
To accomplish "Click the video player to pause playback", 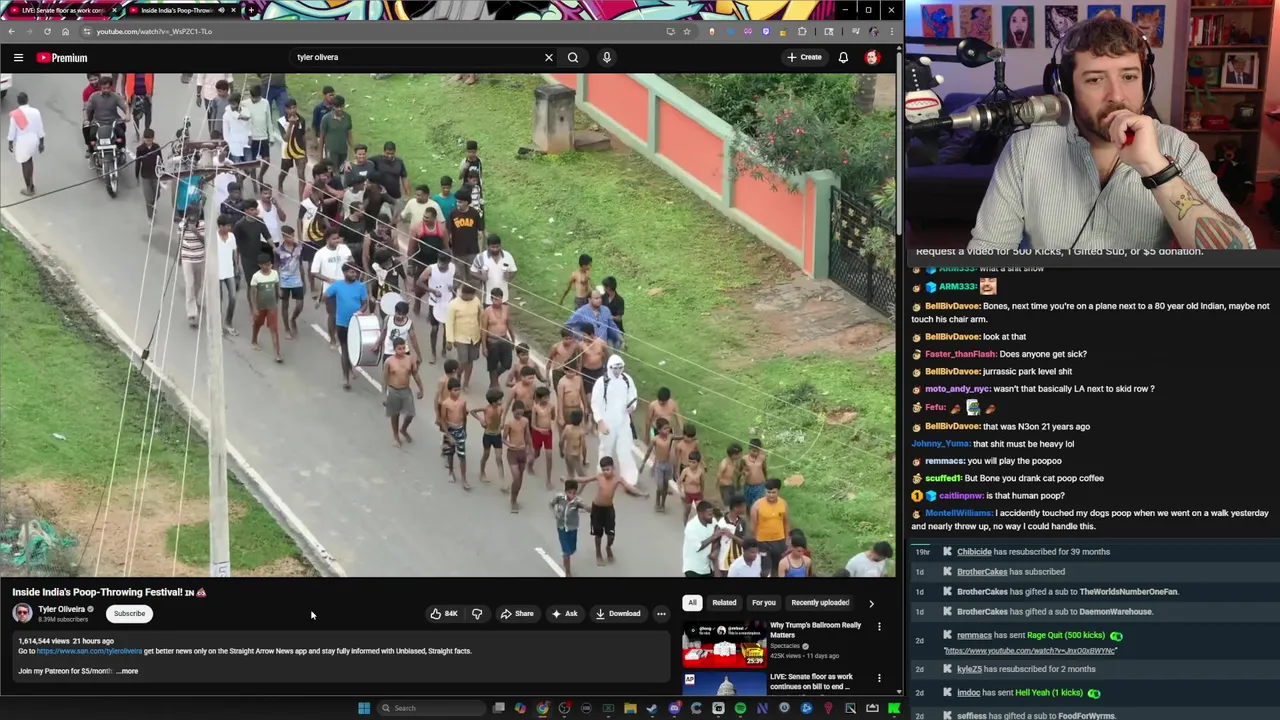I will [x=448, y=325].
